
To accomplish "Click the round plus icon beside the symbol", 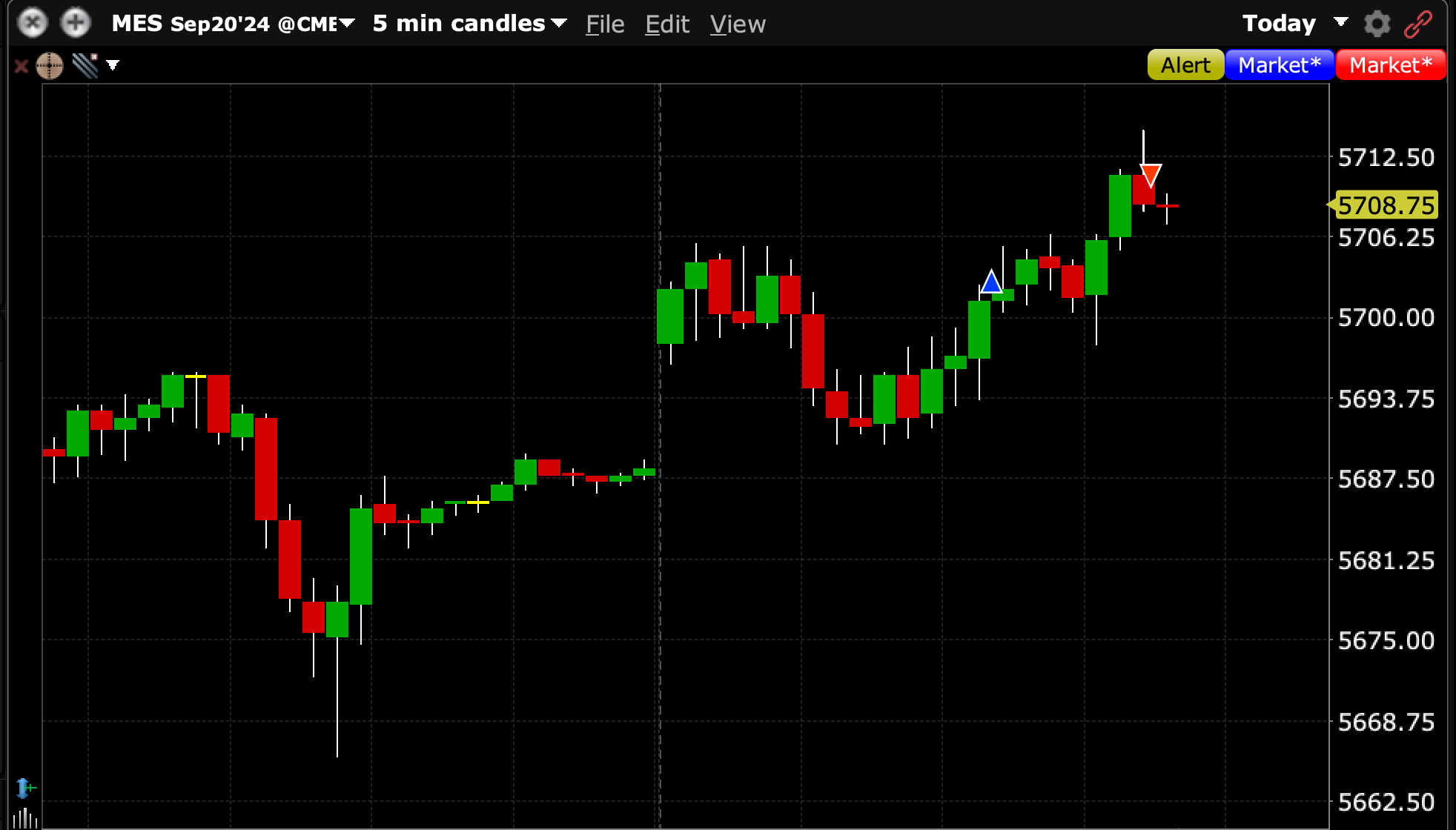I will coord(76,23).
